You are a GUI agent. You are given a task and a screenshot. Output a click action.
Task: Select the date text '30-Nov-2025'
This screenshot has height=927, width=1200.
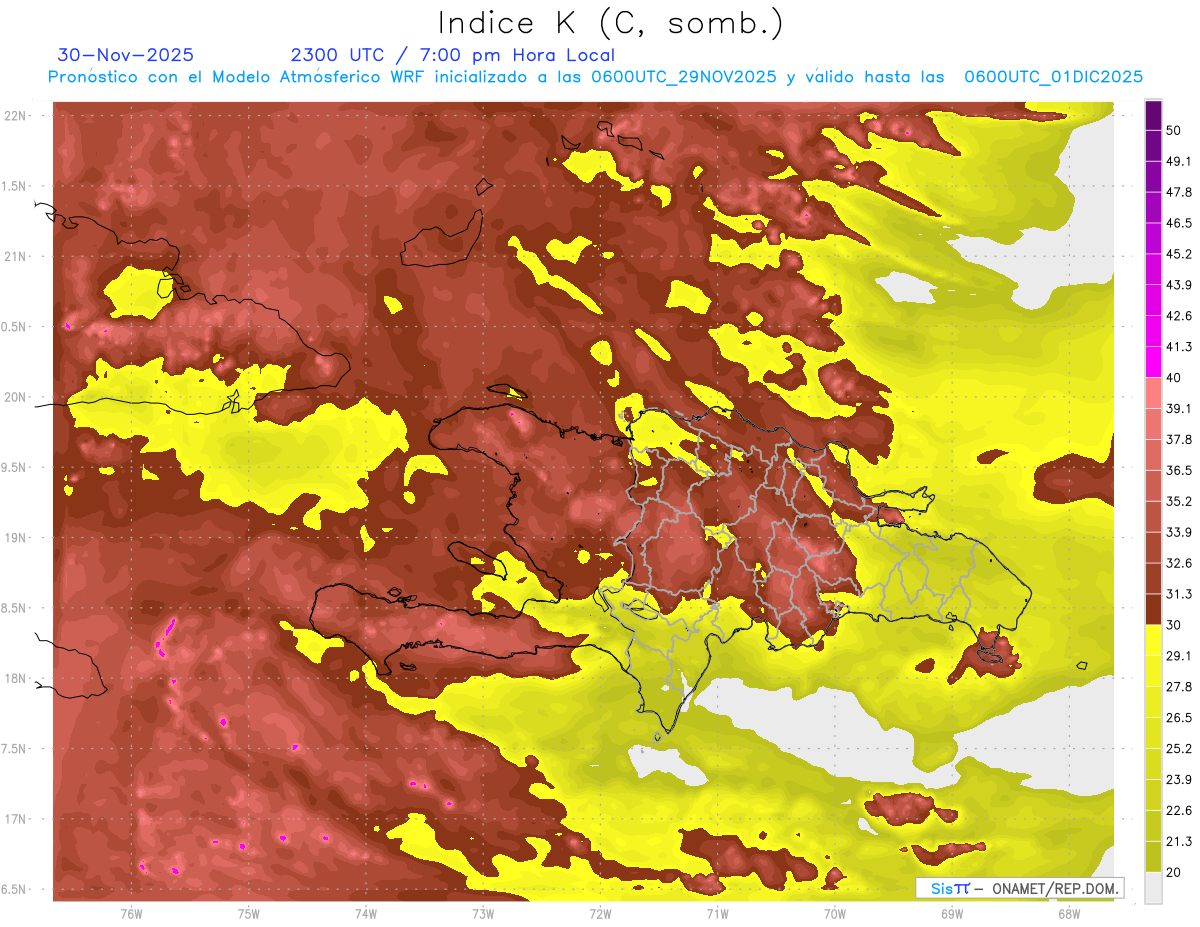pos(126,55)
